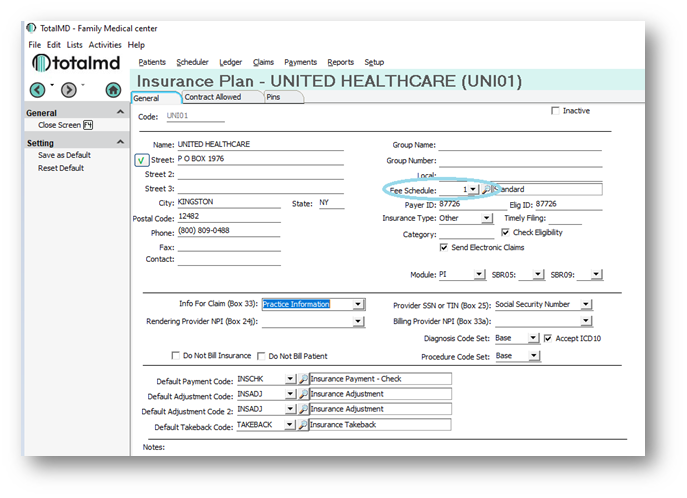Viewport: 687px width, 498px height.
Task: Enable the Inactive checkbox
Action: coord(556,111)
